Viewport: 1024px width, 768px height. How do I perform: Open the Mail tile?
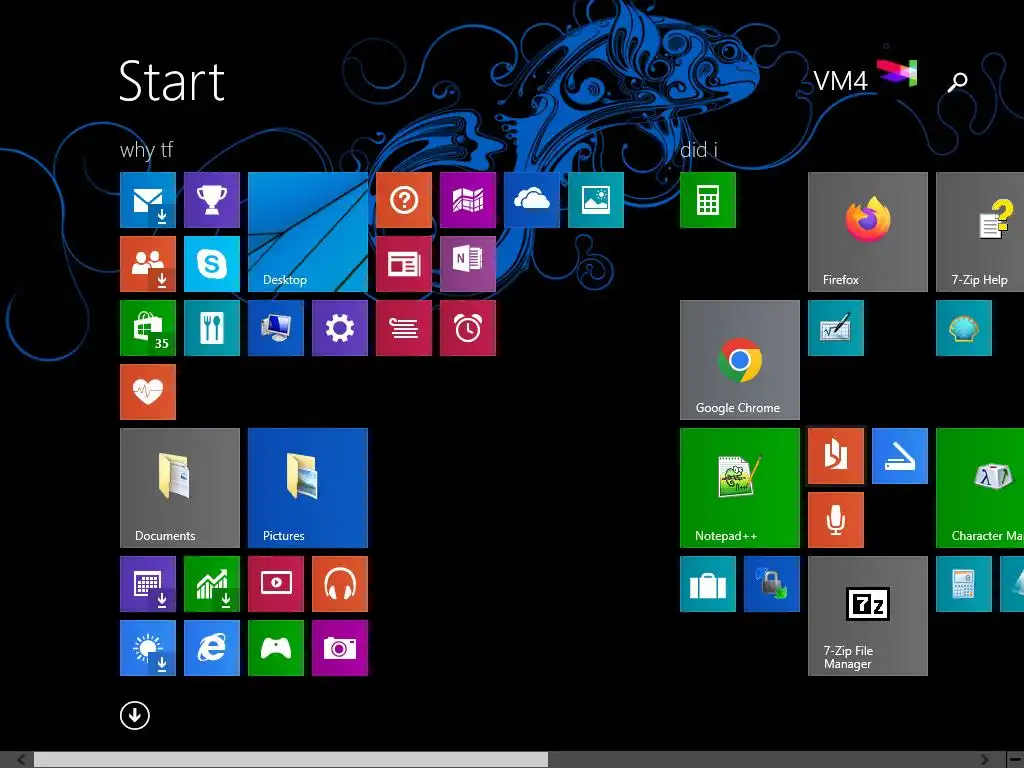148,200
